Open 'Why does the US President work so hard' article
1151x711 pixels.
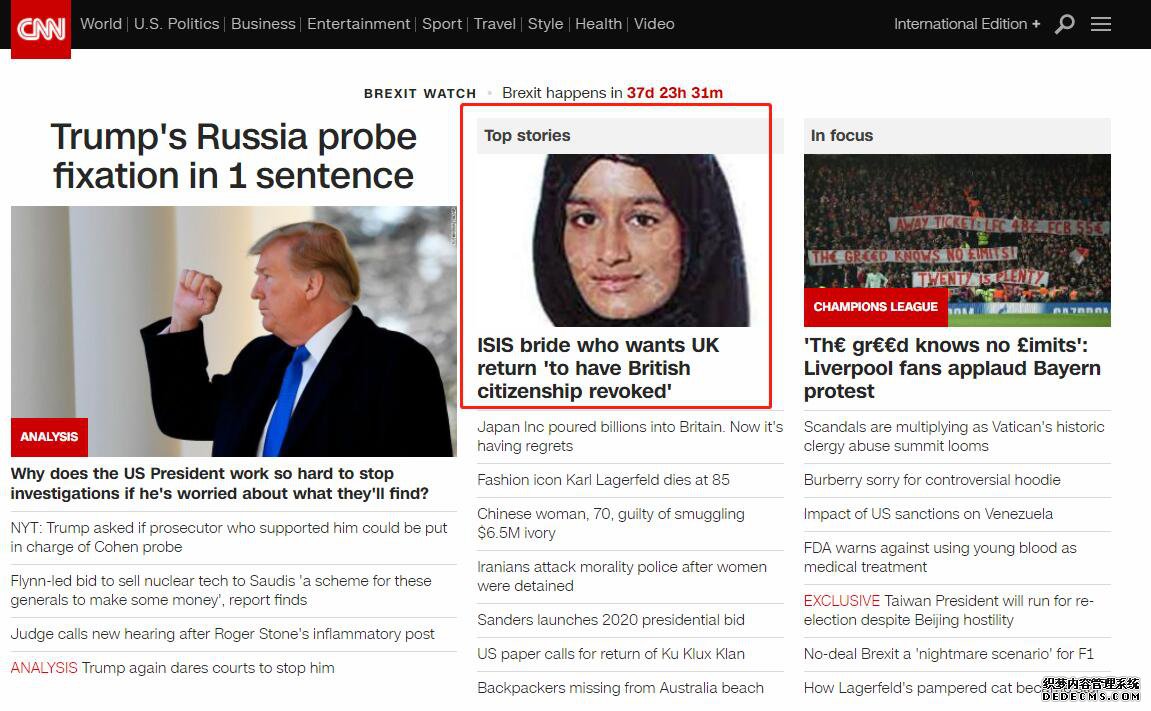(219, 484)
